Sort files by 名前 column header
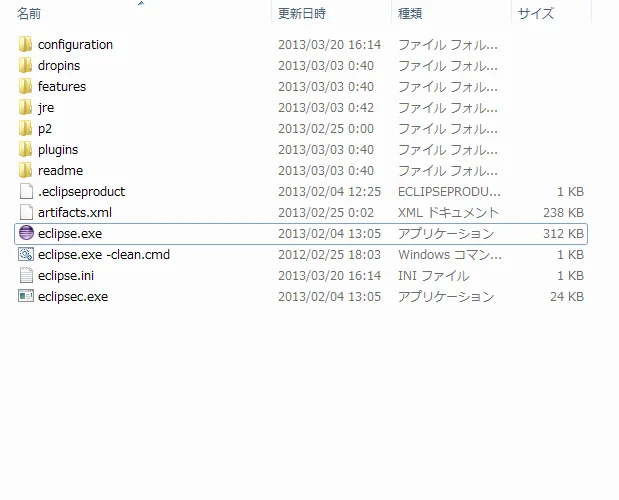This screenshot has height=500, width=619. (x=29, y=14)
